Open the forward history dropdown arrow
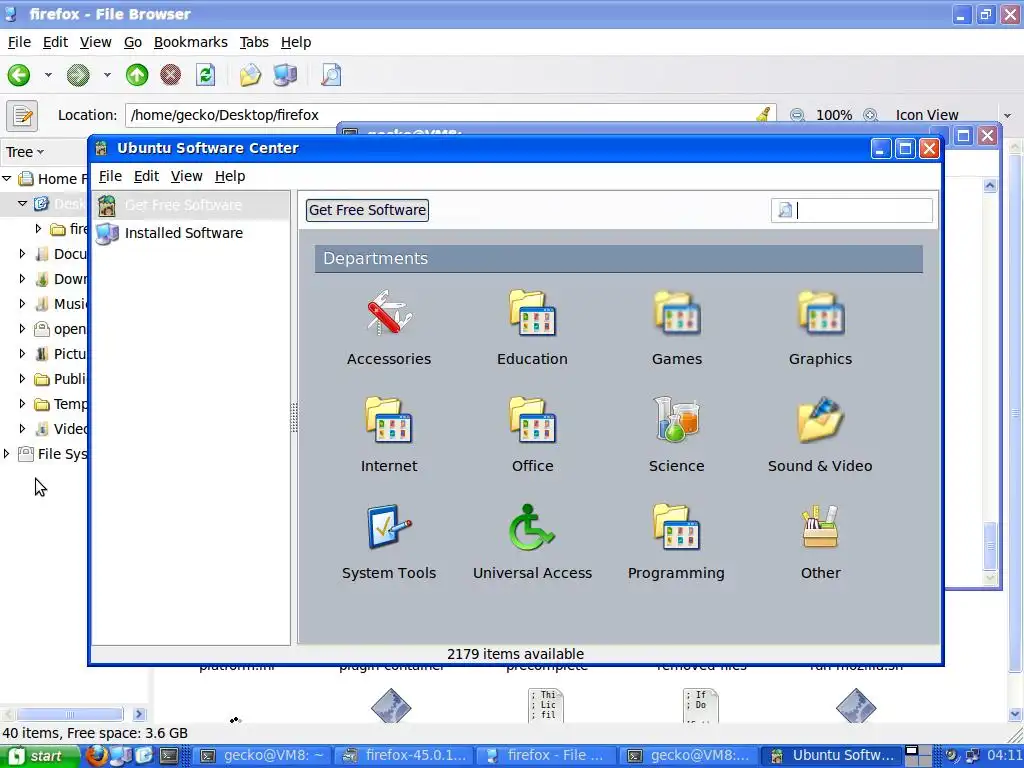 [x=106, y=75]
